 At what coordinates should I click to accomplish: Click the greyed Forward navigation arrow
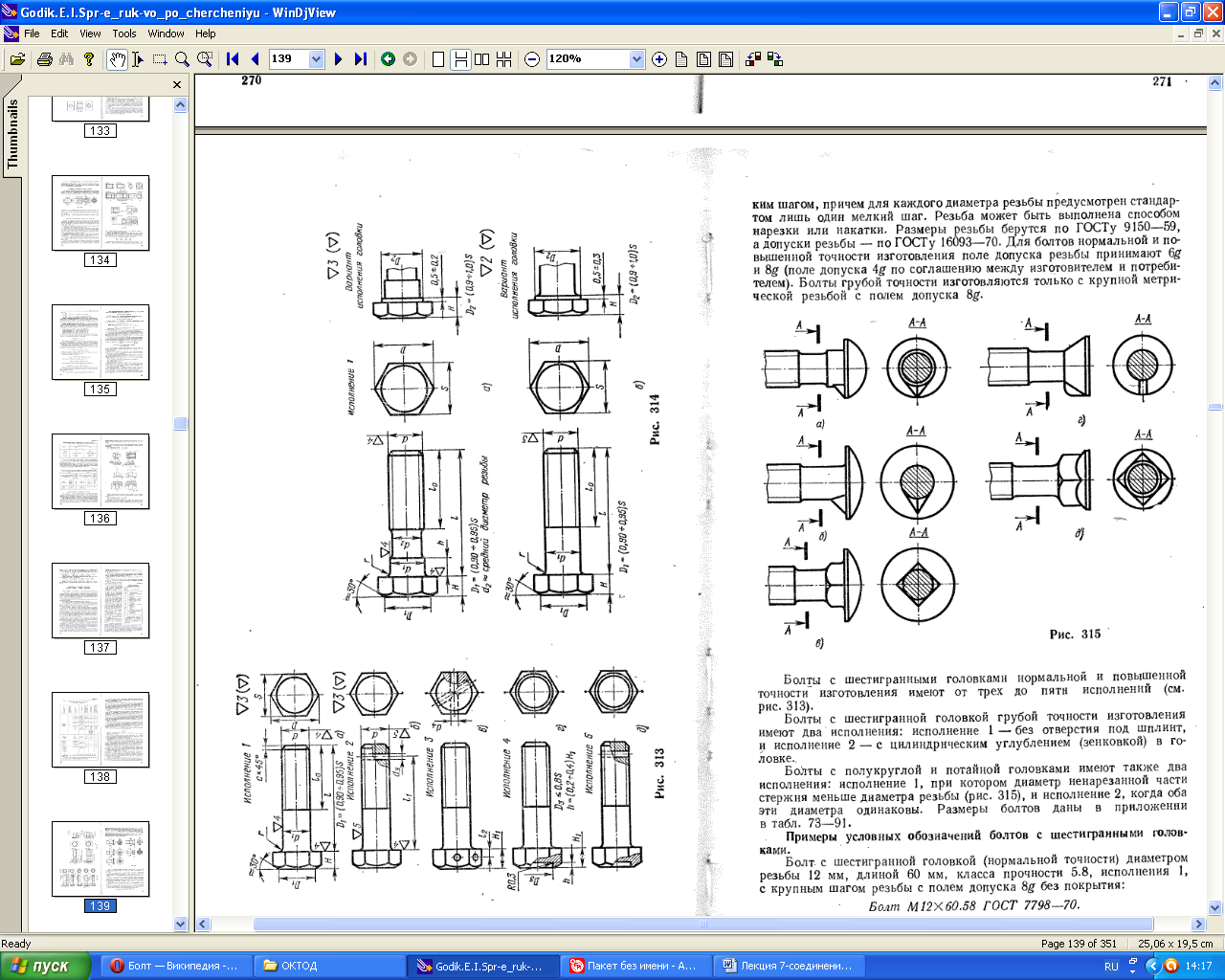411,59
